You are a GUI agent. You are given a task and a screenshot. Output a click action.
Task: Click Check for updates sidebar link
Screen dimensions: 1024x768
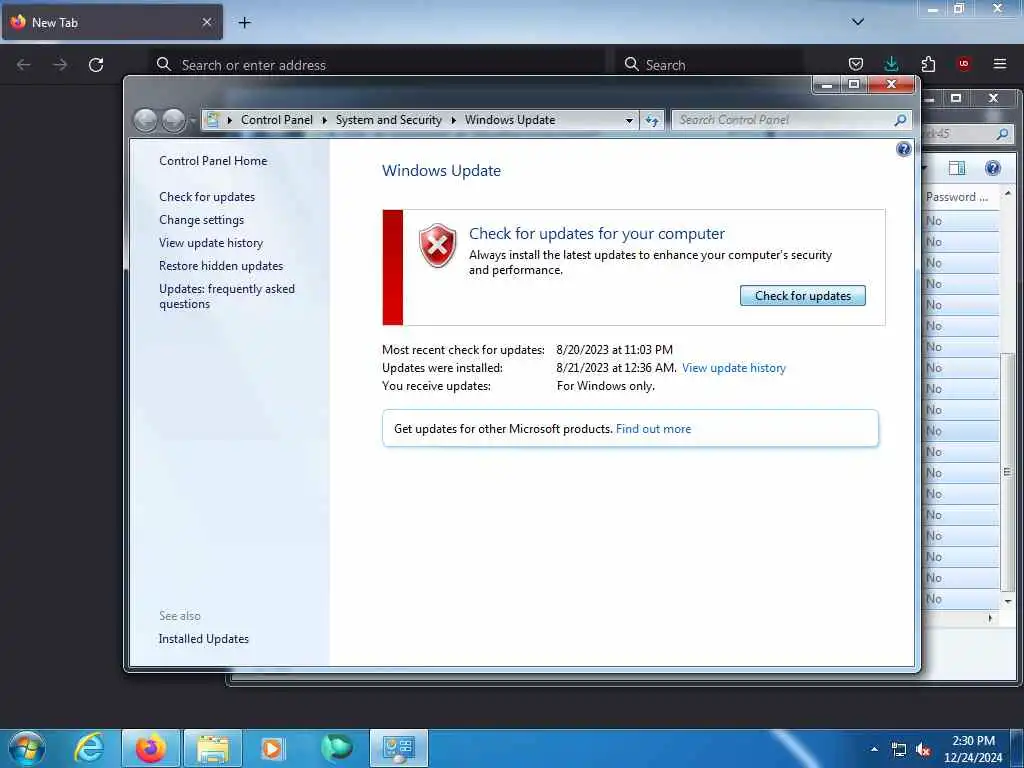[207, 197]
